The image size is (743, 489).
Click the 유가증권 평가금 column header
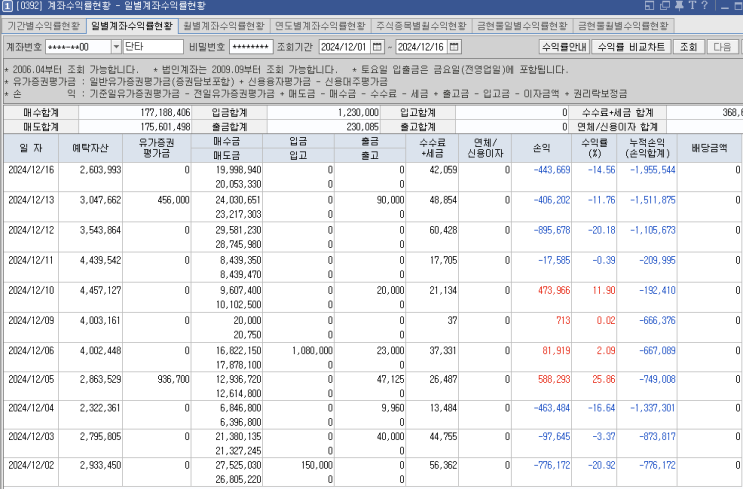coord(156,148)
